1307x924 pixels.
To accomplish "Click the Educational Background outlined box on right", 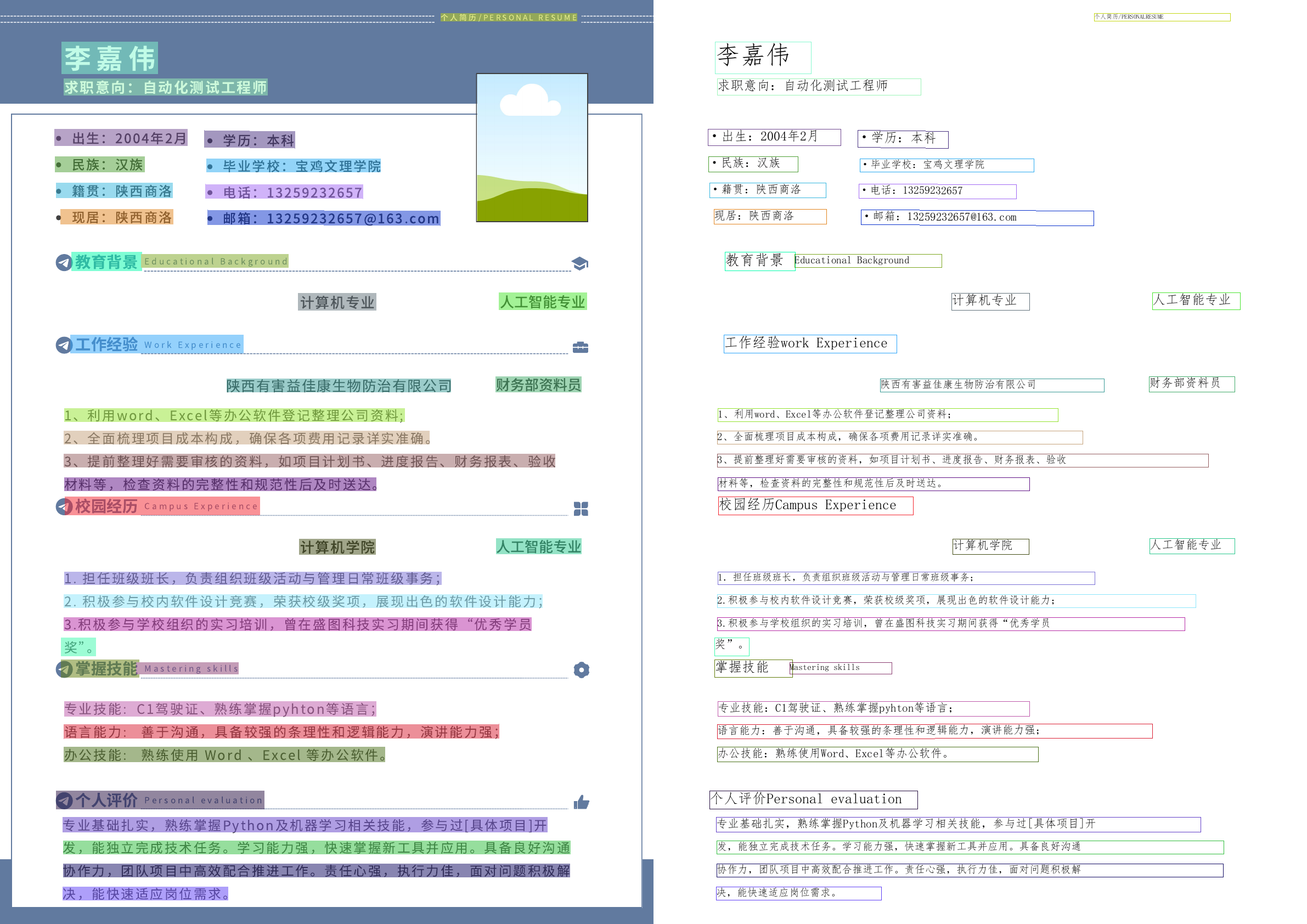I will pos(867,261).
